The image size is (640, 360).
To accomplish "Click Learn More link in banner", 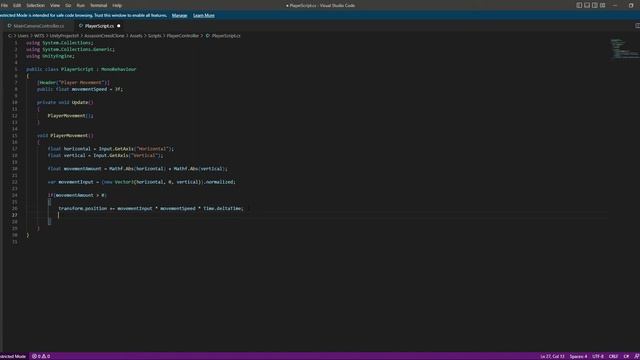I will point(204,16).
